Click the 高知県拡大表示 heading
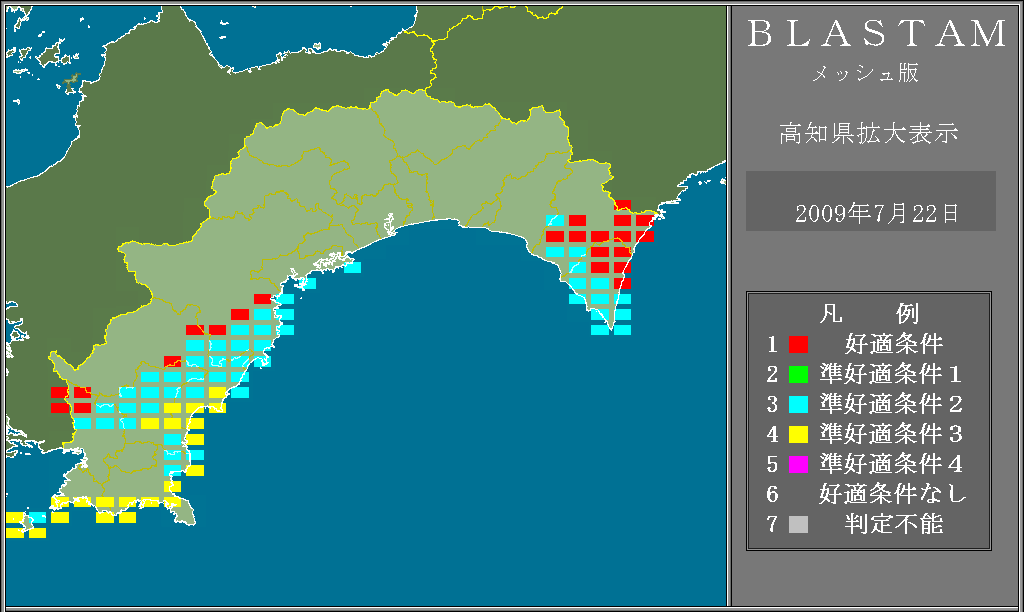The width and height of the screenshot is (1024, 612). pos(869,133)
